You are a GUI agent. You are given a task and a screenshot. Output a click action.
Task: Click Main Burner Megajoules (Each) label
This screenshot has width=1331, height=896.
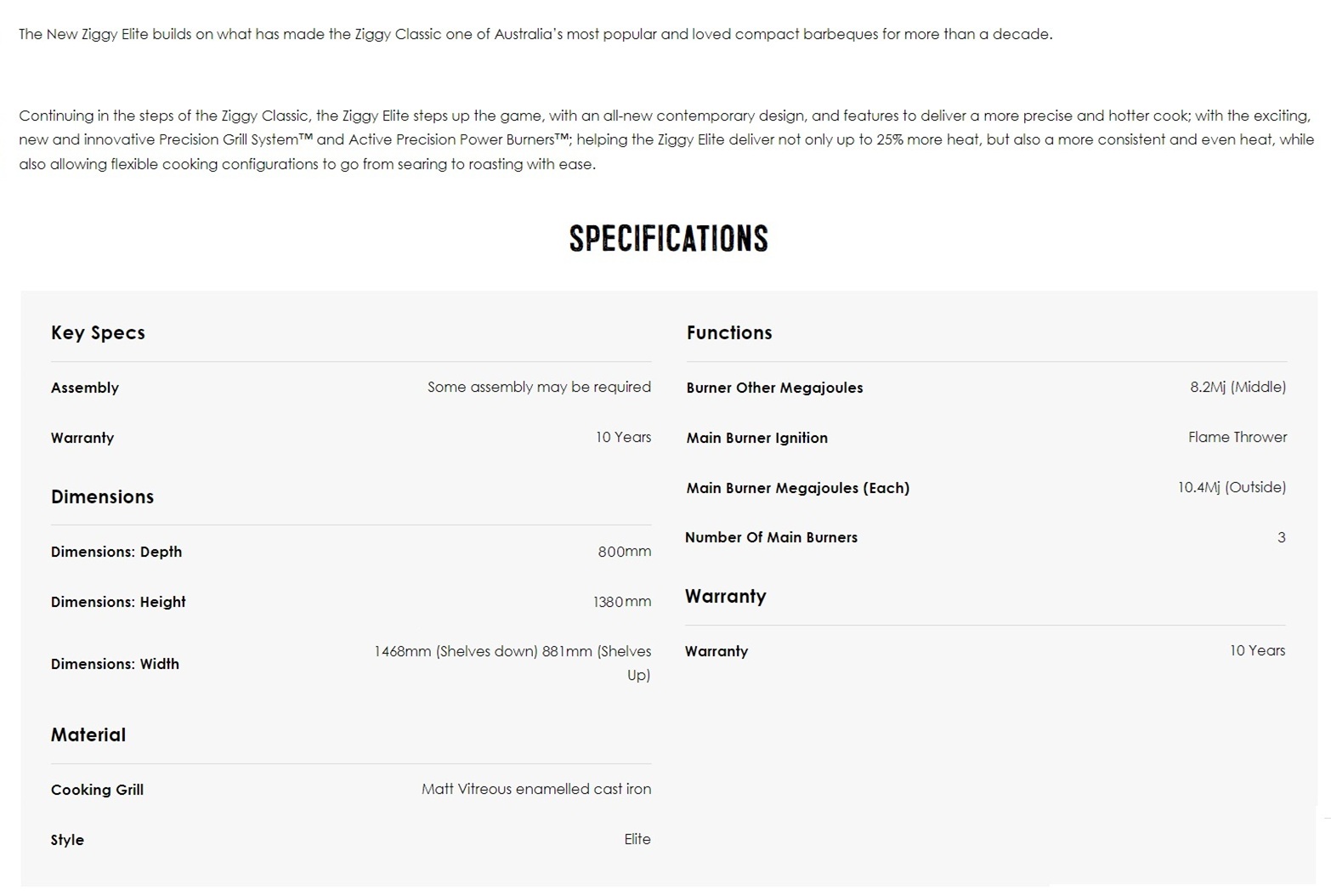(798, 488)
